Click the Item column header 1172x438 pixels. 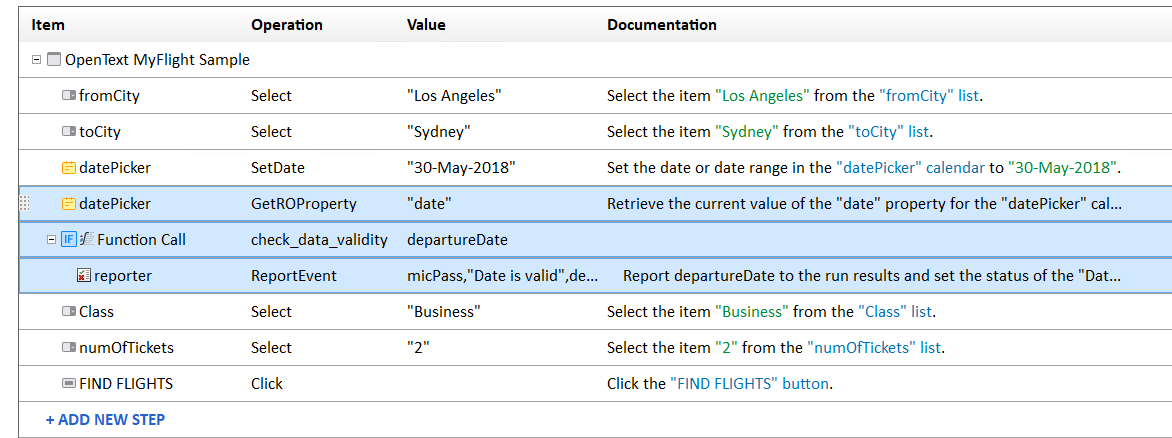tap(47, 24)
